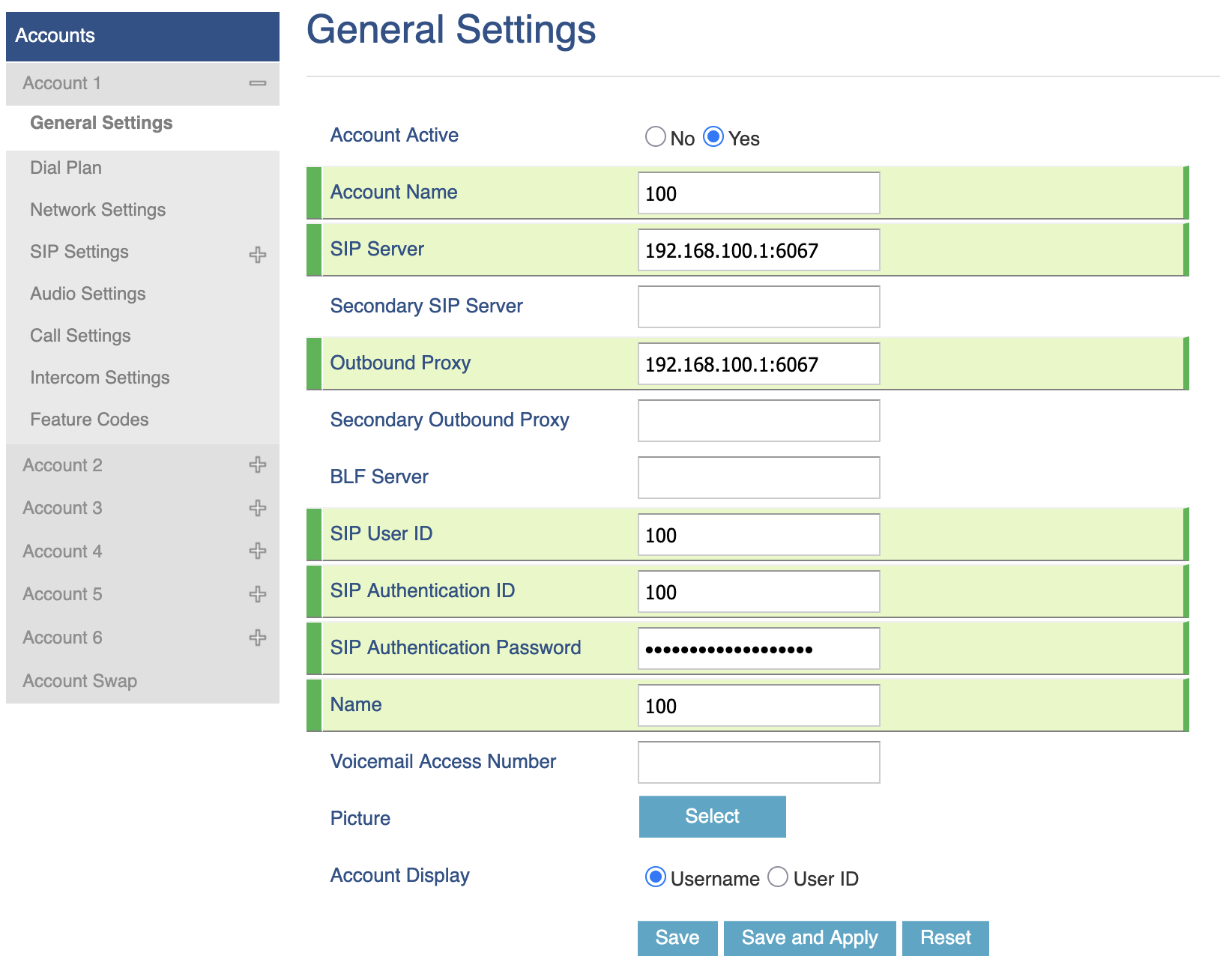Viewport: 1220px width, 980px height.
Task: Focus the SIP Server input field
Action: 758,250
